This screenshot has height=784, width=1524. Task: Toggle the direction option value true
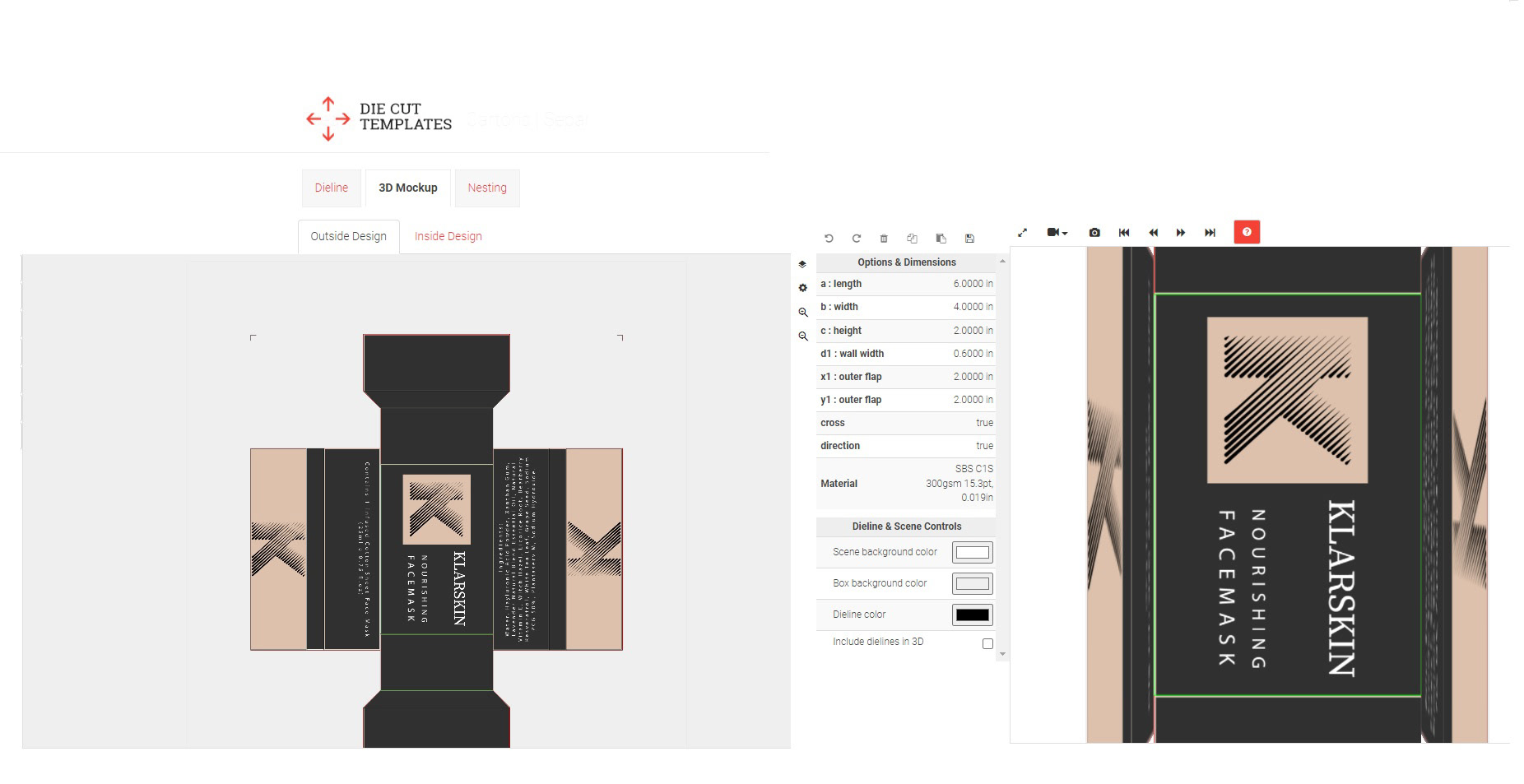coord(985,446)
